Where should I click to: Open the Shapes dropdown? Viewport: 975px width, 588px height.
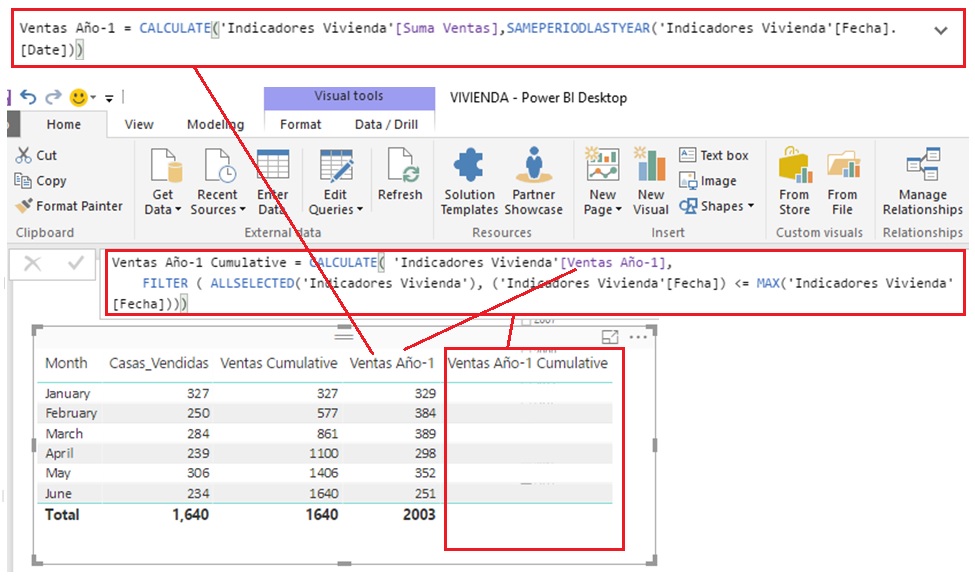coord(716,206)
